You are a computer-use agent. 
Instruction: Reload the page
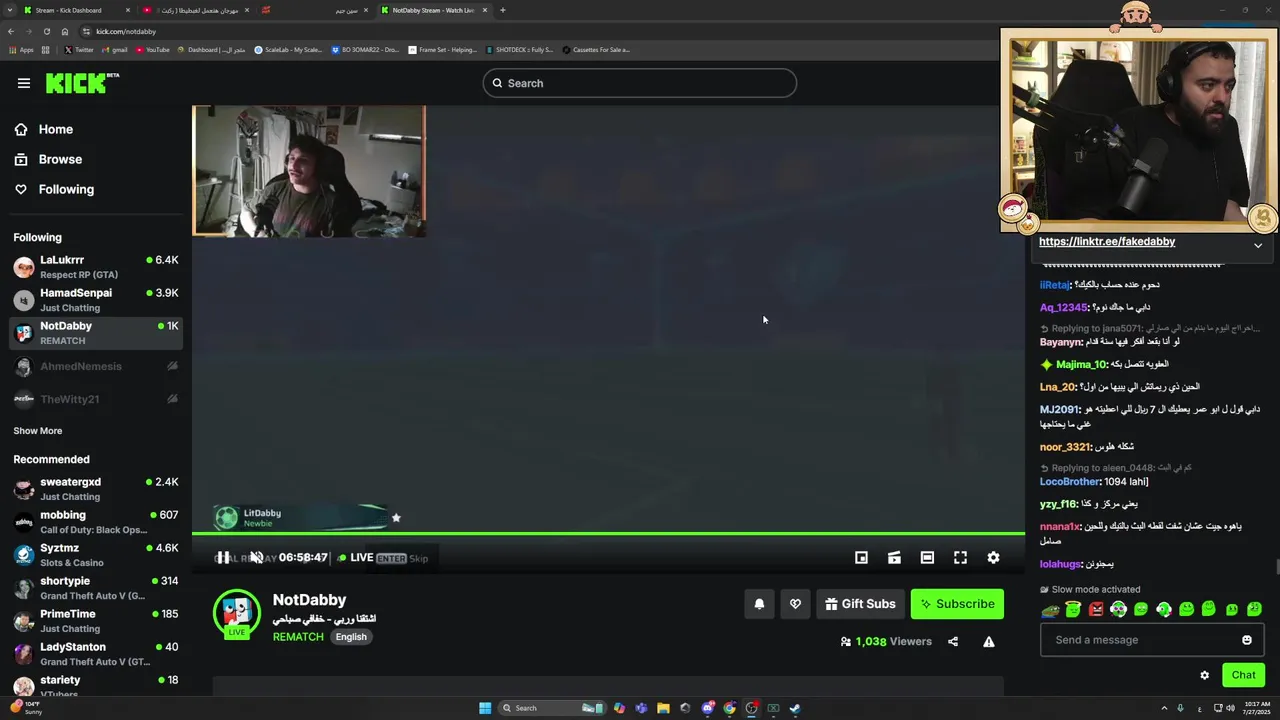46,31
